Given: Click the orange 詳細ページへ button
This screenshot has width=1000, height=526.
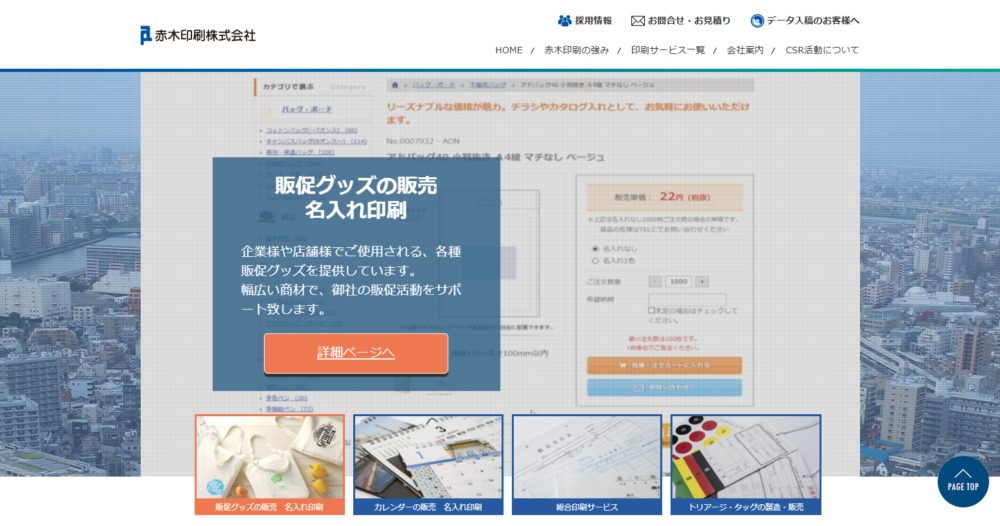Looking at the screenshot, I should click(x=356, y=353).
